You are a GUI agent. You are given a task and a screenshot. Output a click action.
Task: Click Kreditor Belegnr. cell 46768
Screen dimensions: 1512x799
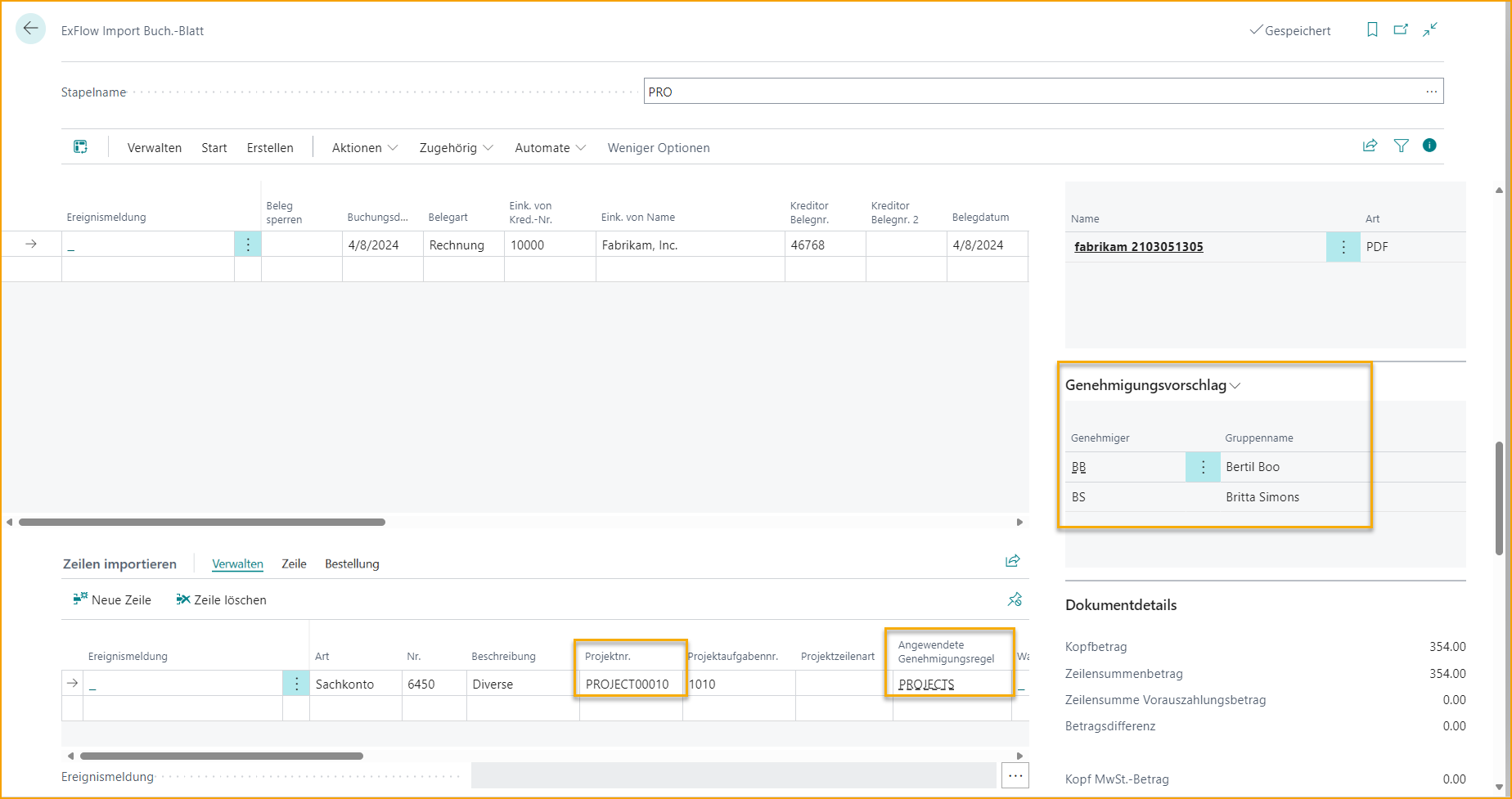[x=825, y=245]
